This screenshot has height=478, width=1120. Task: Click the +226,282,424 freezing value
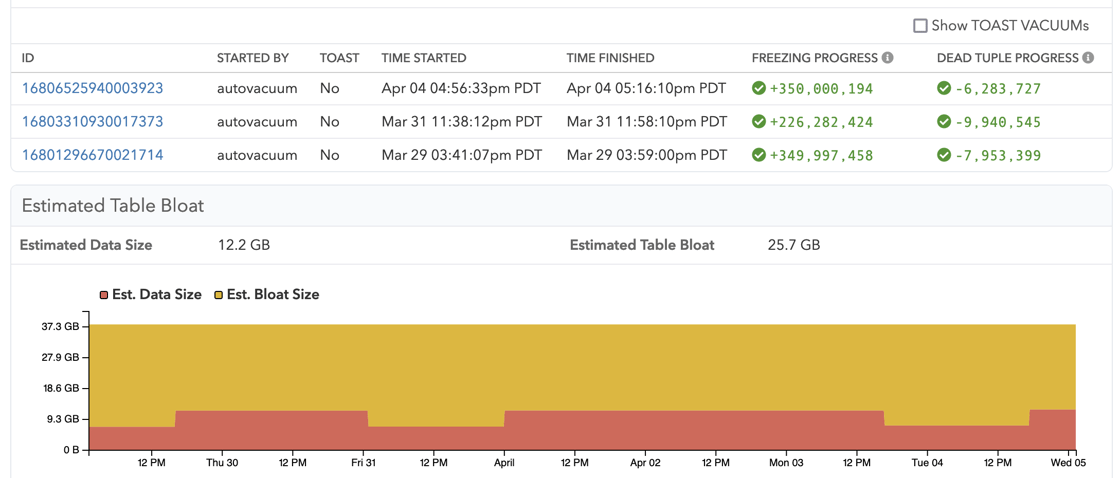821,122
